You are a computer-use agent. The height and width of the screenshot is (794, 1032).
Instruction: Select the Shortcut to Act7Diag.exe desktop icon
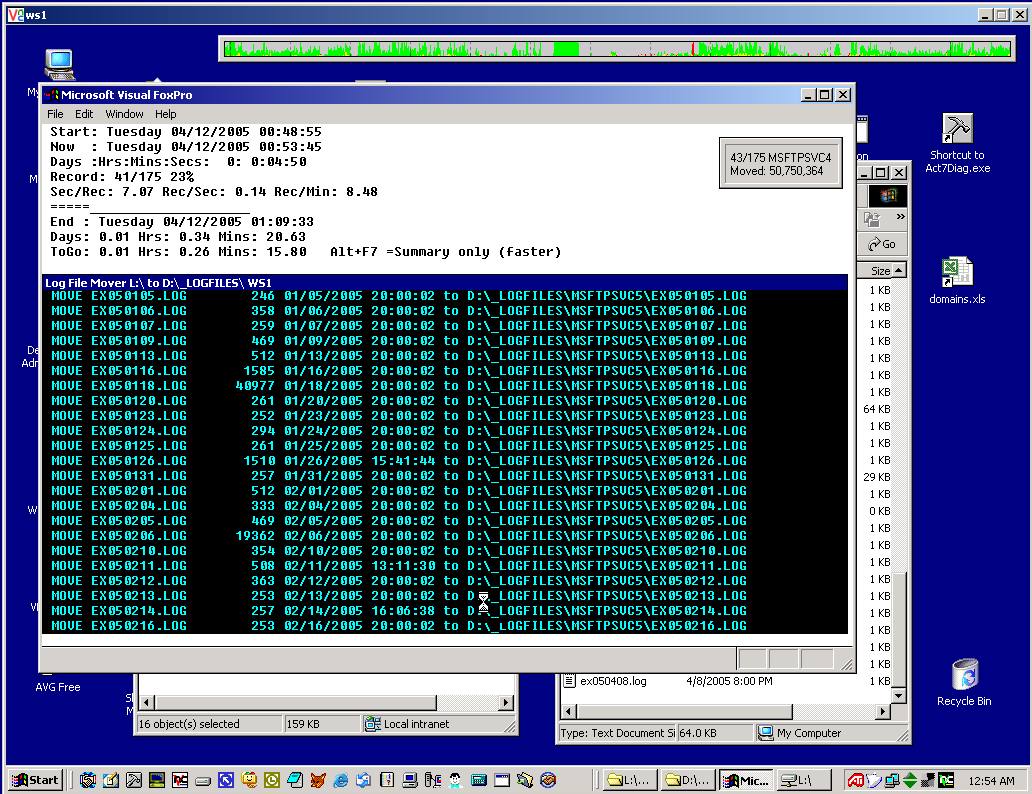click(x=957, y=144)
